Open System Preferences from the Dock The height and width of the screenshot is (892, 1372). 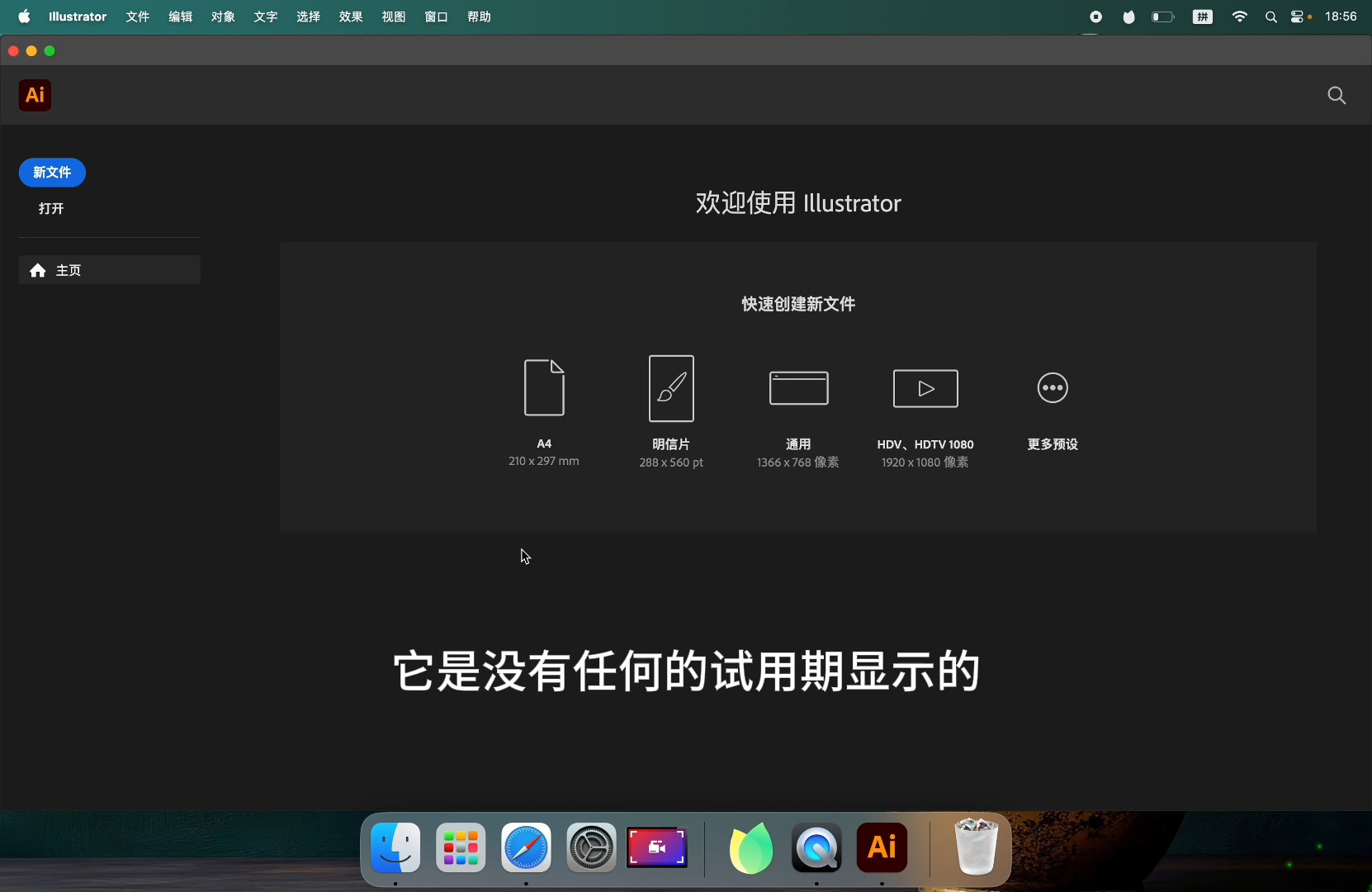(591, 848)
